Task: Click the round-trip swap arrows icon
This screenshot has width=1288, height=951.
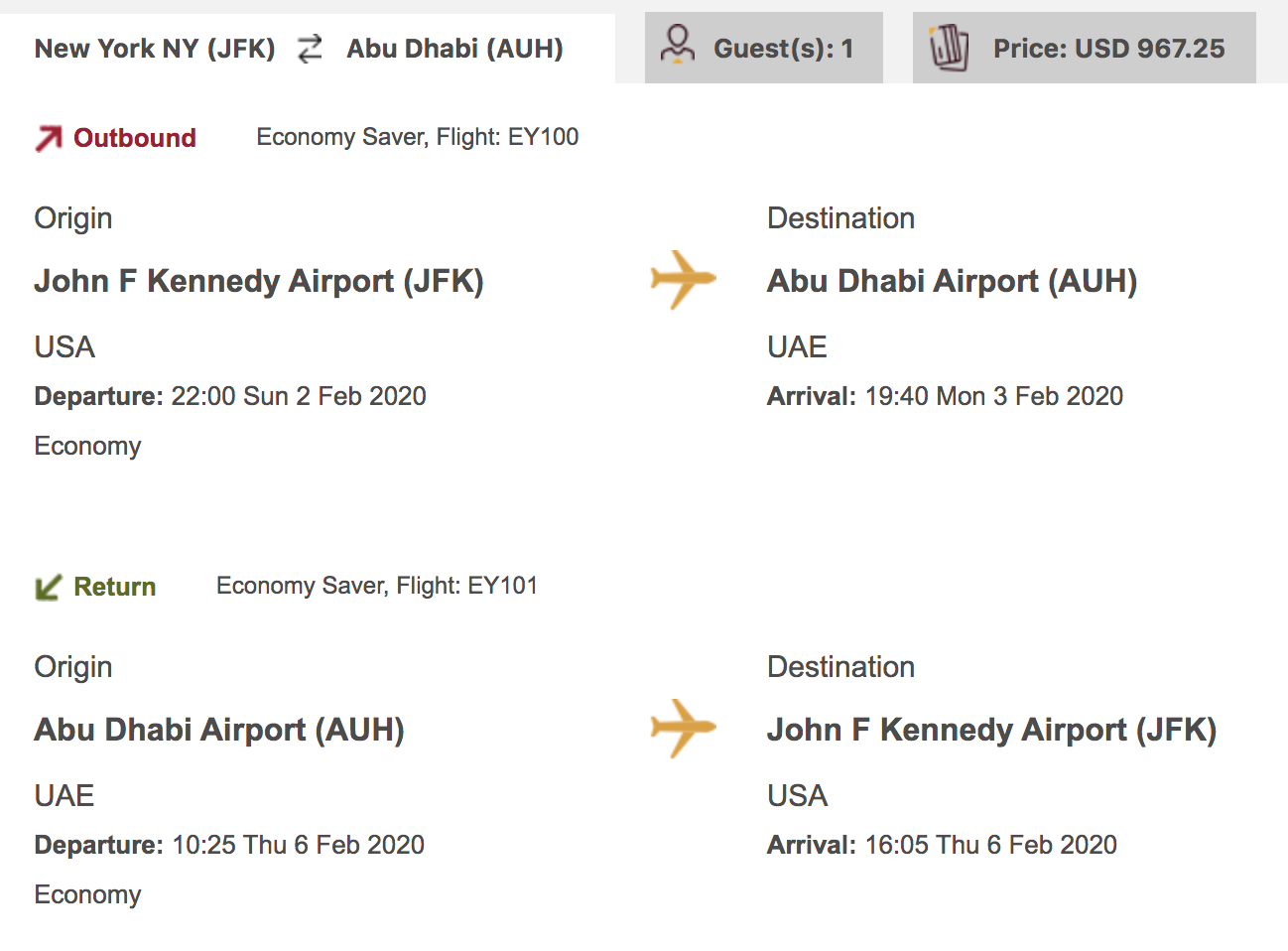Action: pos(310,48)
